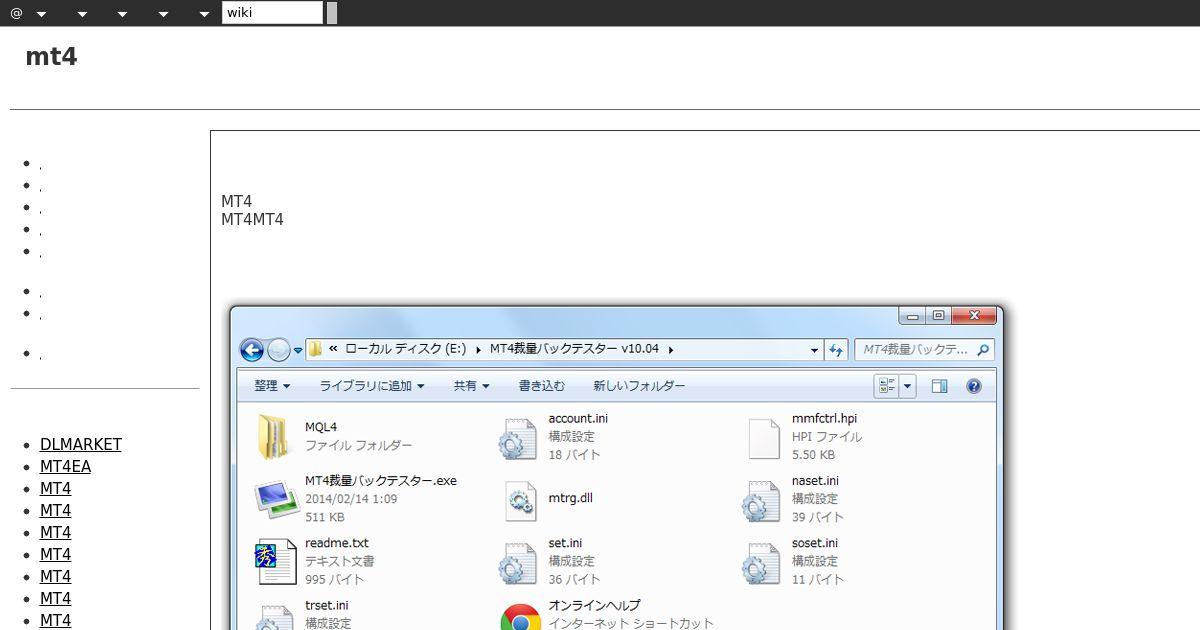The height and width of the screenshot is (630, 1200).
Task: Select the set.ini file name
Action: click(565, 544)
